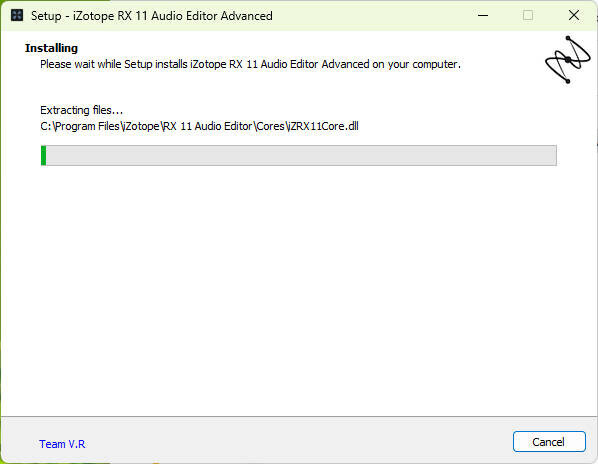Minimize the Setup installer window

pos(483,15)
